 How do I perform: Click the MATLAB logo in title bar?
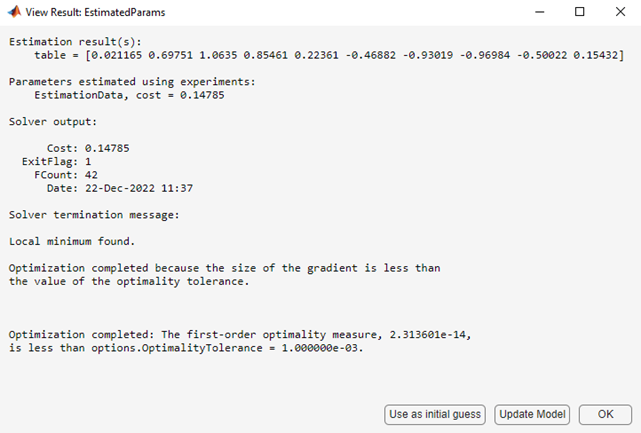(15, 12)
